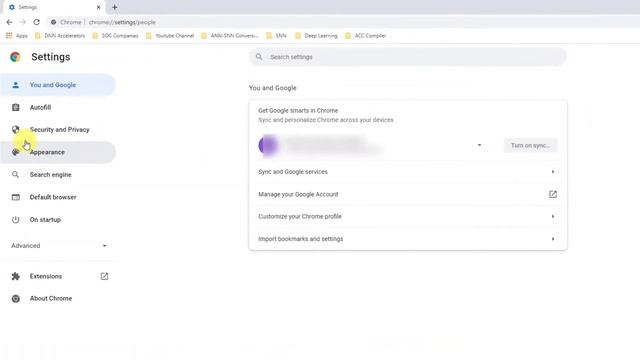The width and height of the screenshot is (640, 360).
Task: Reload the page with the refresh icon
Action: pyautogui.click(x=37, y=22)
